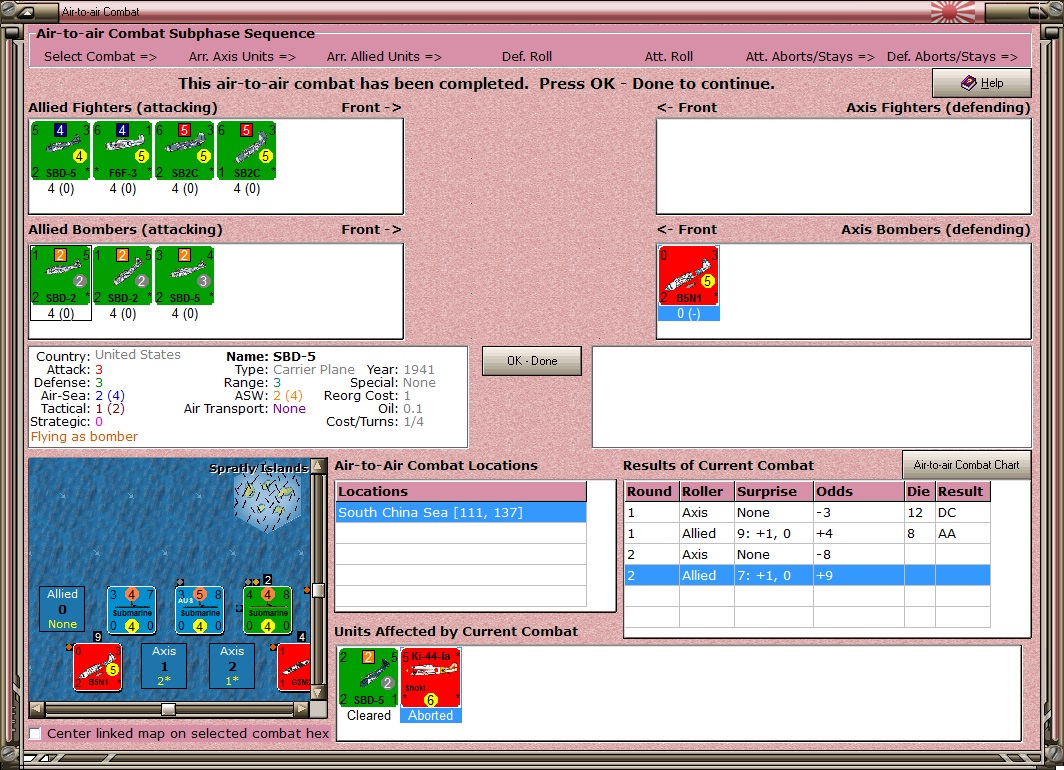Select the F6F-3 Allied fighter unit
This screenshot has width=1064, height=770.
(122, 151)
